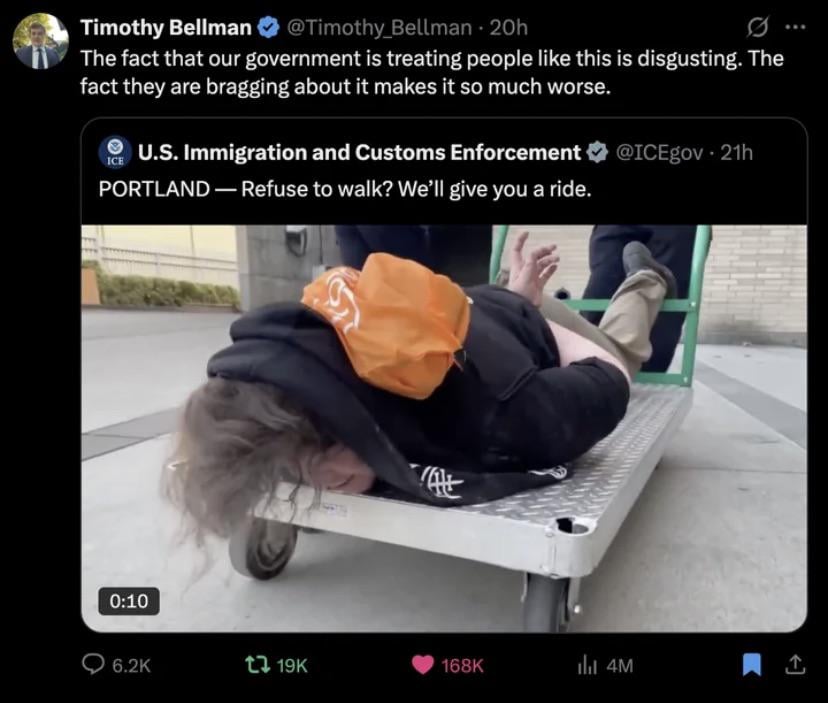The width and height of the screenshot is (828, 703).
Task: Open U.S. Immigration and Customs Enforcement profile
Action: pyautogui.click(x=359, y=152)
